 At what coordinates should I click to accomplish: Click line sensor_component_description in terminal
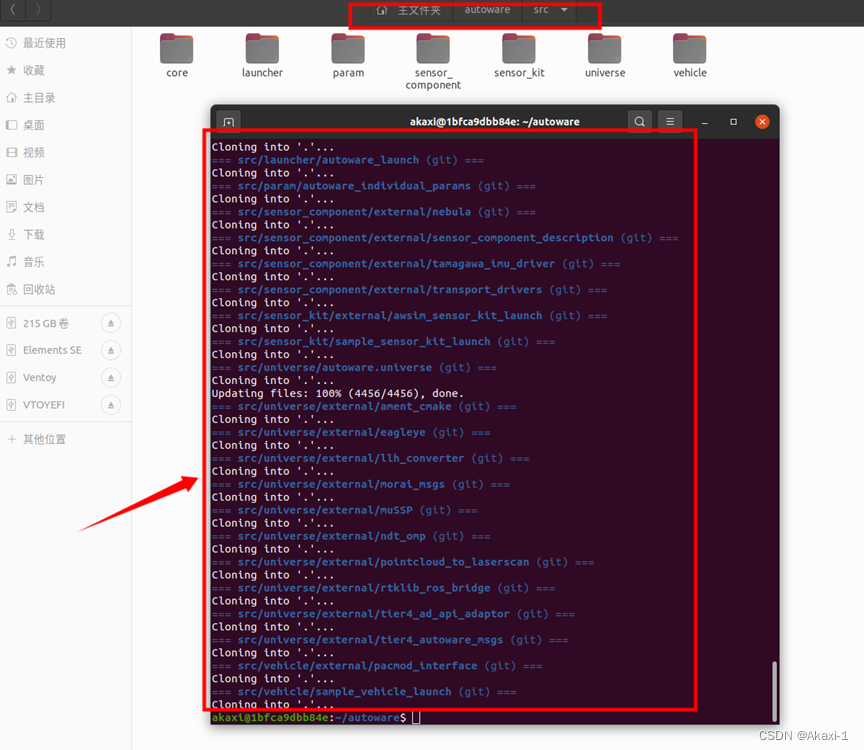click(445, 238)
